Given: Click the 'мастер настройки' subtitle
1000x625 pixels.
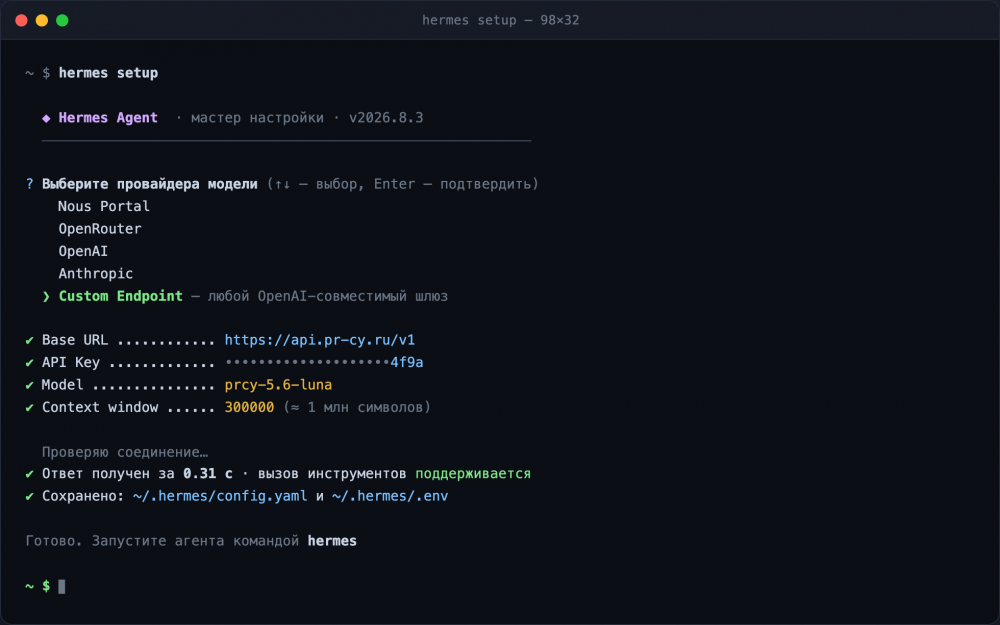Looking at the screenshot, I should [x=257, y=118].
